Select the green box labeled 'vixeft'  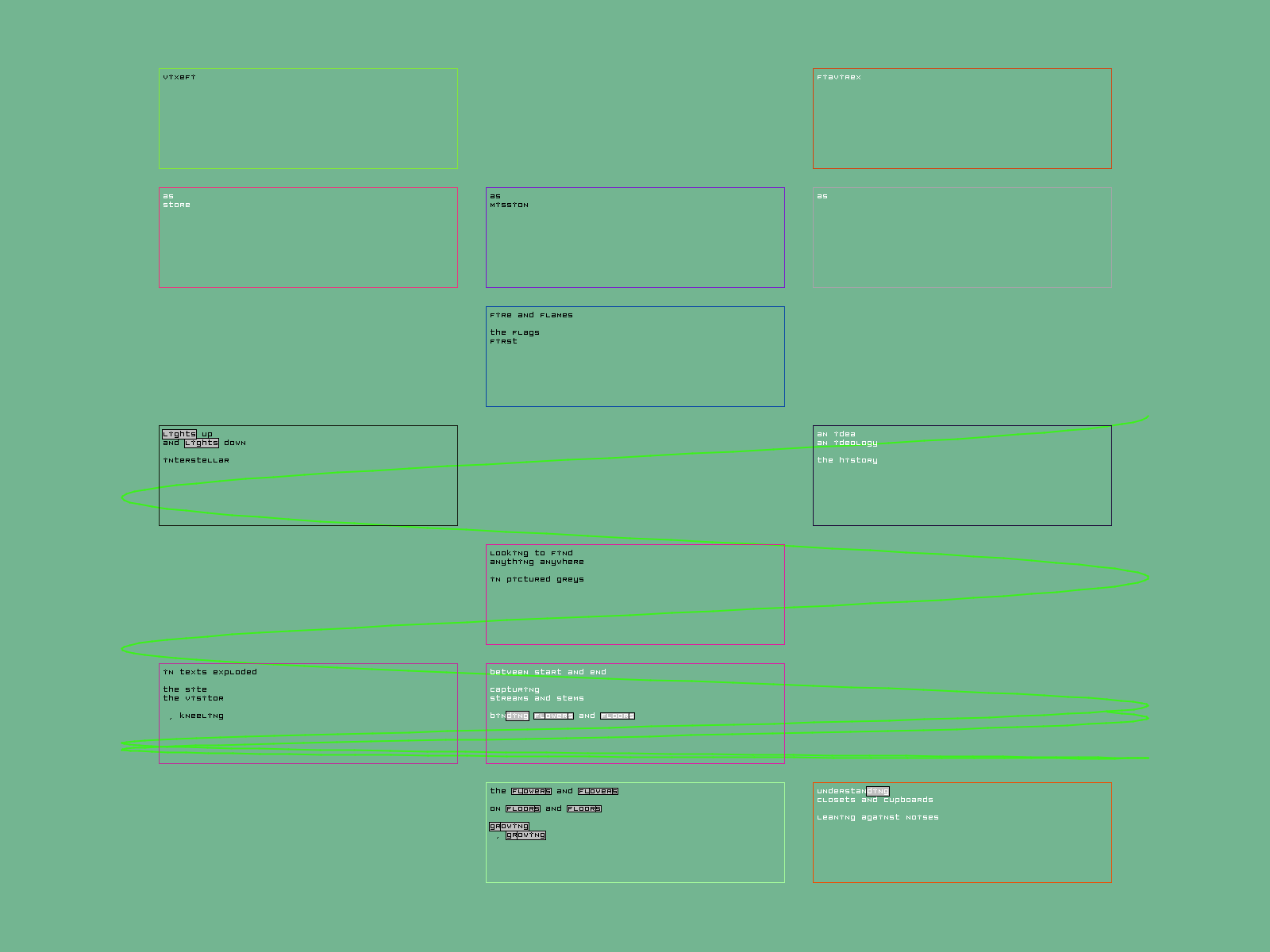[x=308, y=119]
